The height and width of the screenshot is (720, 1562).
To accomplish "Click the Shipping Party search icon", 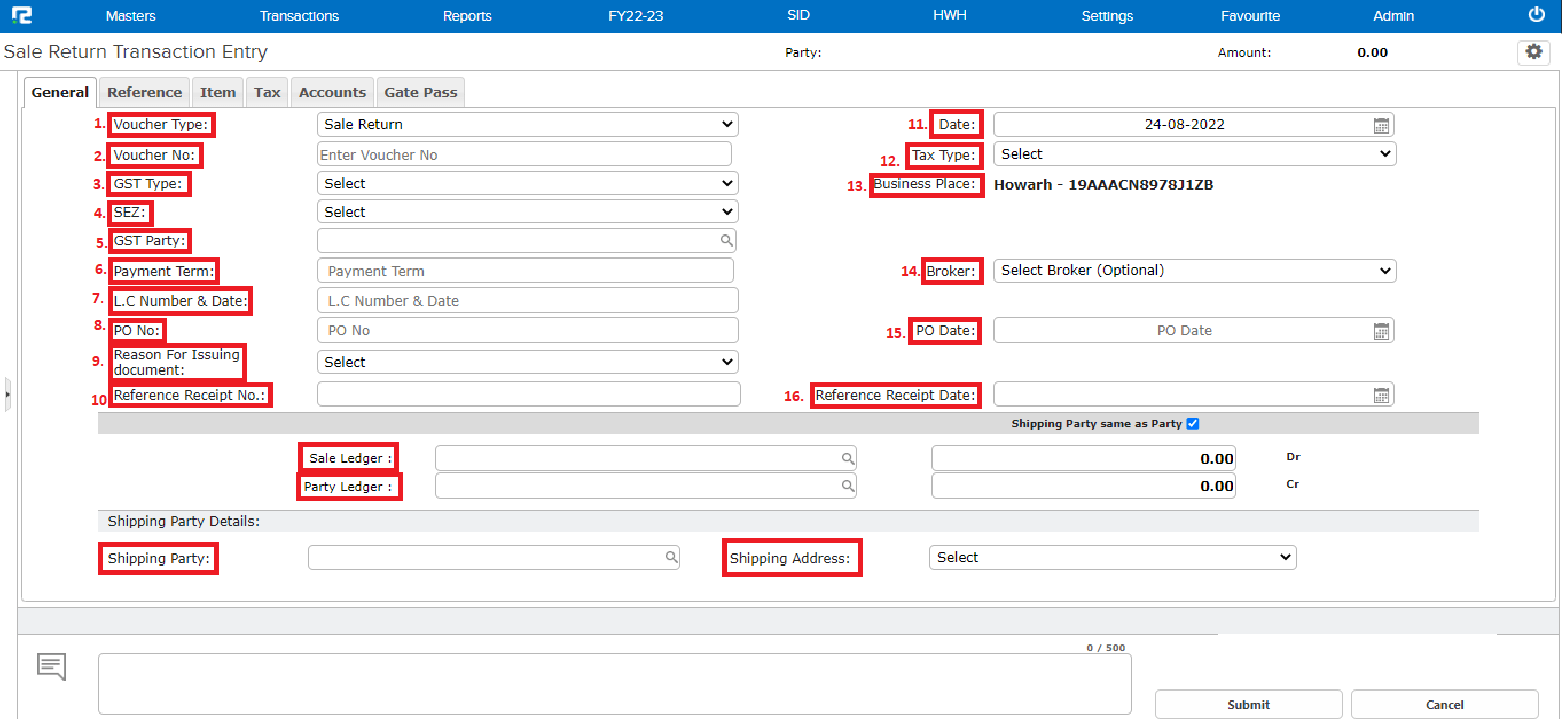I will pos(670,558).
